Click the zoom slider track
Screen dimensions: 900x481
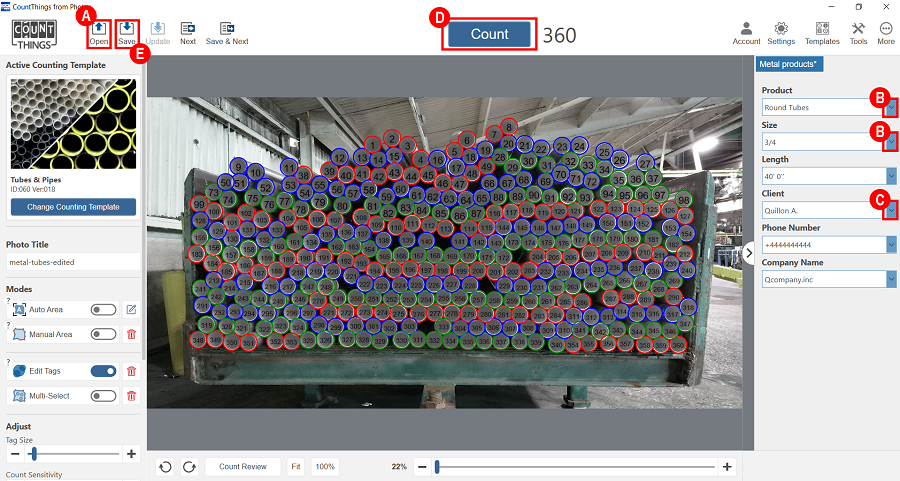[575, 467]
